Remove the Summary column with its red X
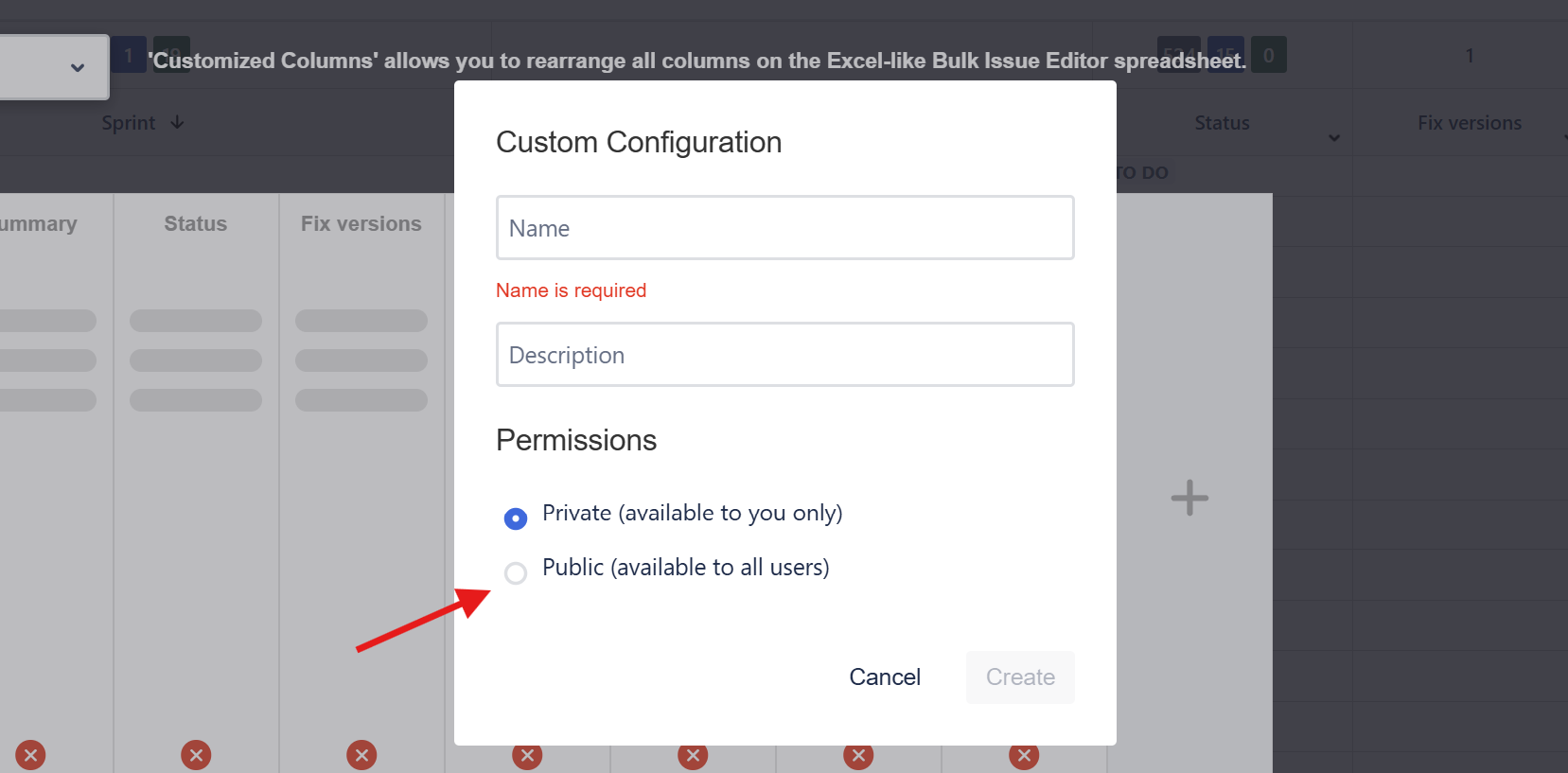Image resolution: width=1568 pixels, height=773 pixels. click(x=30, y=755)
